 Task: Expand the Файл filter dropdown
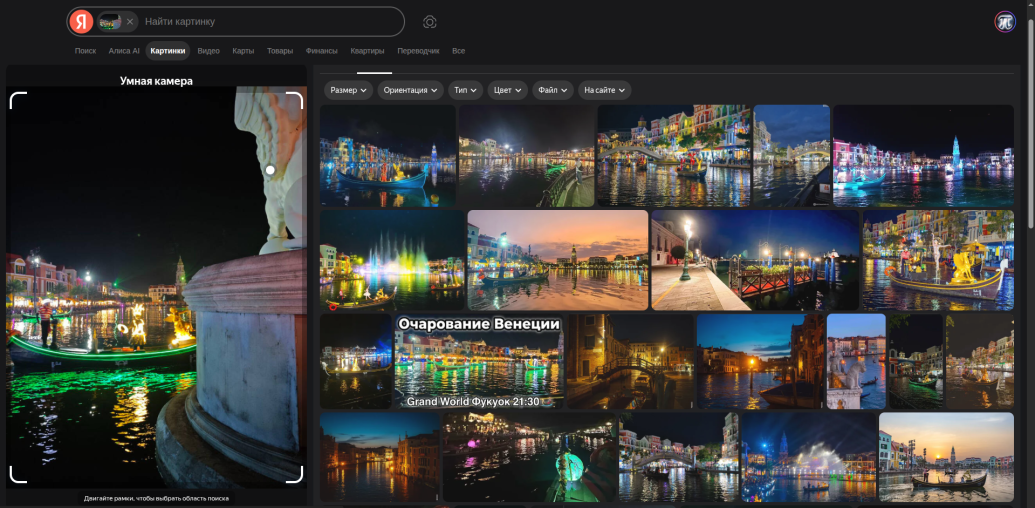[x=553, y=90]
